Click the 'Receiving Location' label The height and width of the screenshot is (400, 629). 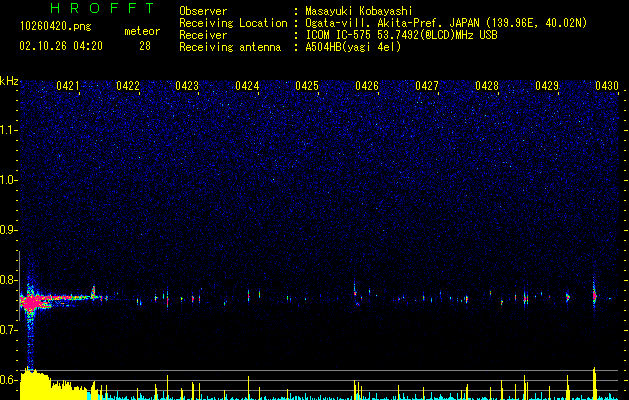[x=233, y=23]
